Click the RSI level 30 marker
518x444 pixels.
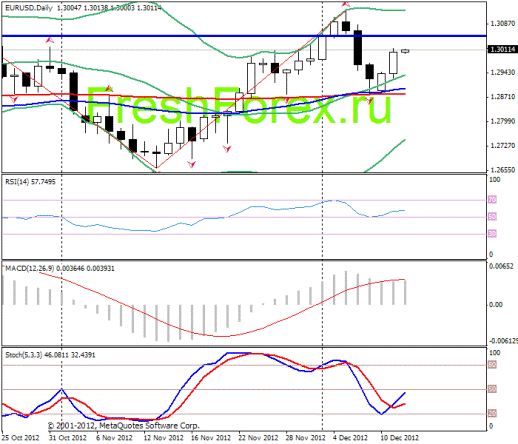pos(492,234)
